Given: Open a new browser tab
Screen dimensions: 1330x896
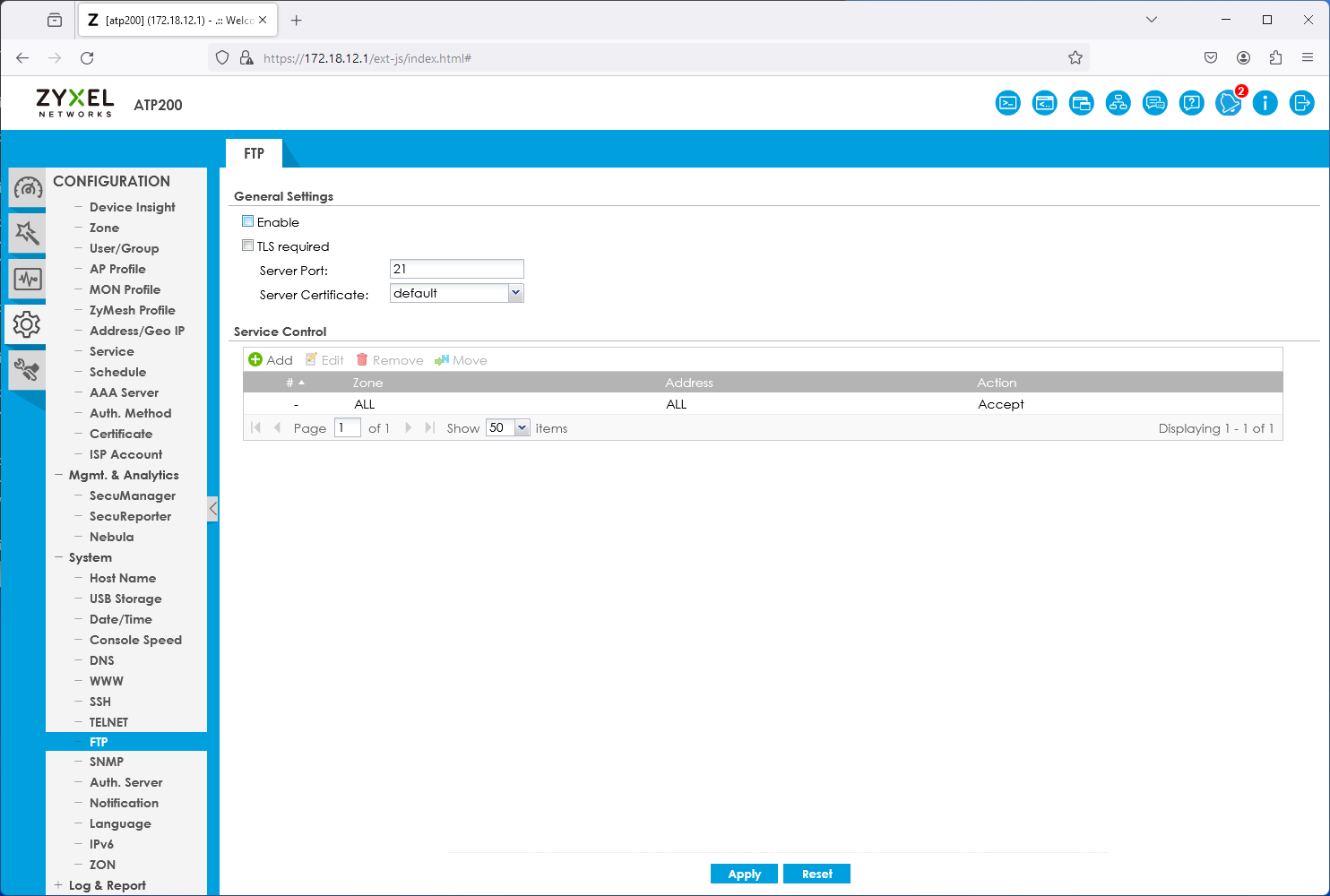Looking at the screenshot, I should pyautogui.click(x=297, y=20).
